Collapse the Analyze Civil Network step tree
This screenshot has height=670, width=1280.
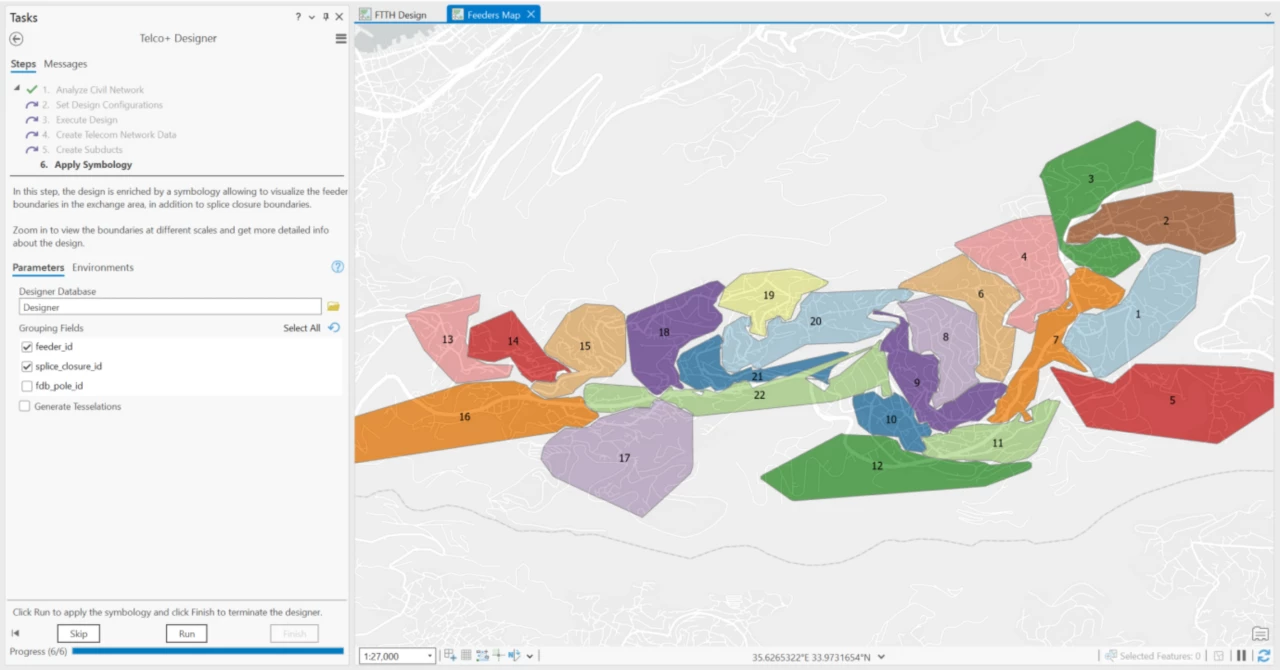tap(17, 89)
